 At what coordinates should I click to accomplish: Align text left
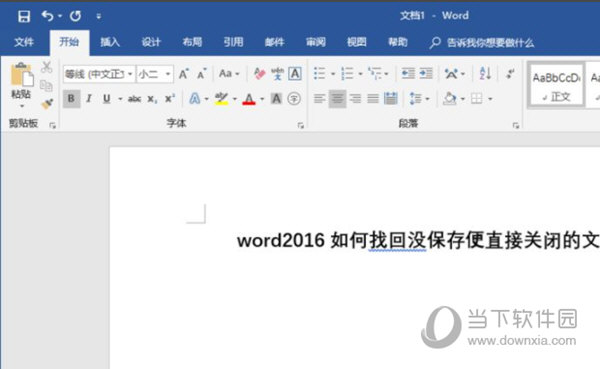pyautogui.click(x=320, y=99)
